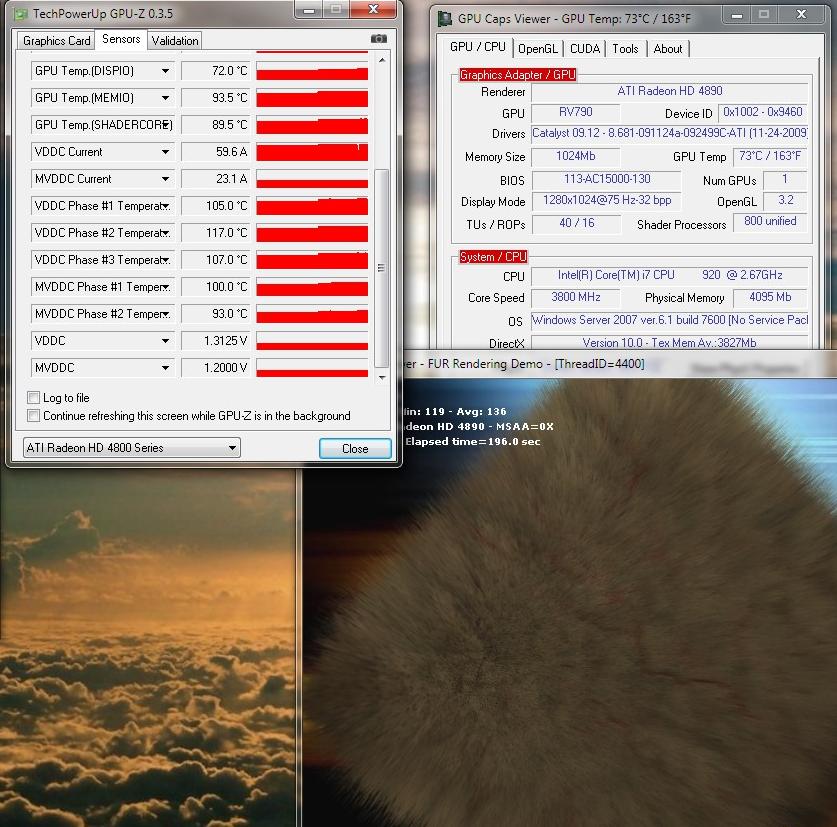Select GPU / CPU tab in GPU Caps Viewer
Viewport: 837px width, 827px height.
[477, 47]
